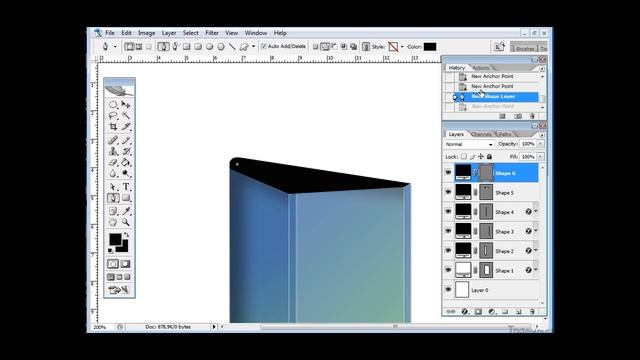This screenshot has width=640, height=360.
Task: Toggle Lock transparent pixels checkbox
Action: [x=464, y=156]
